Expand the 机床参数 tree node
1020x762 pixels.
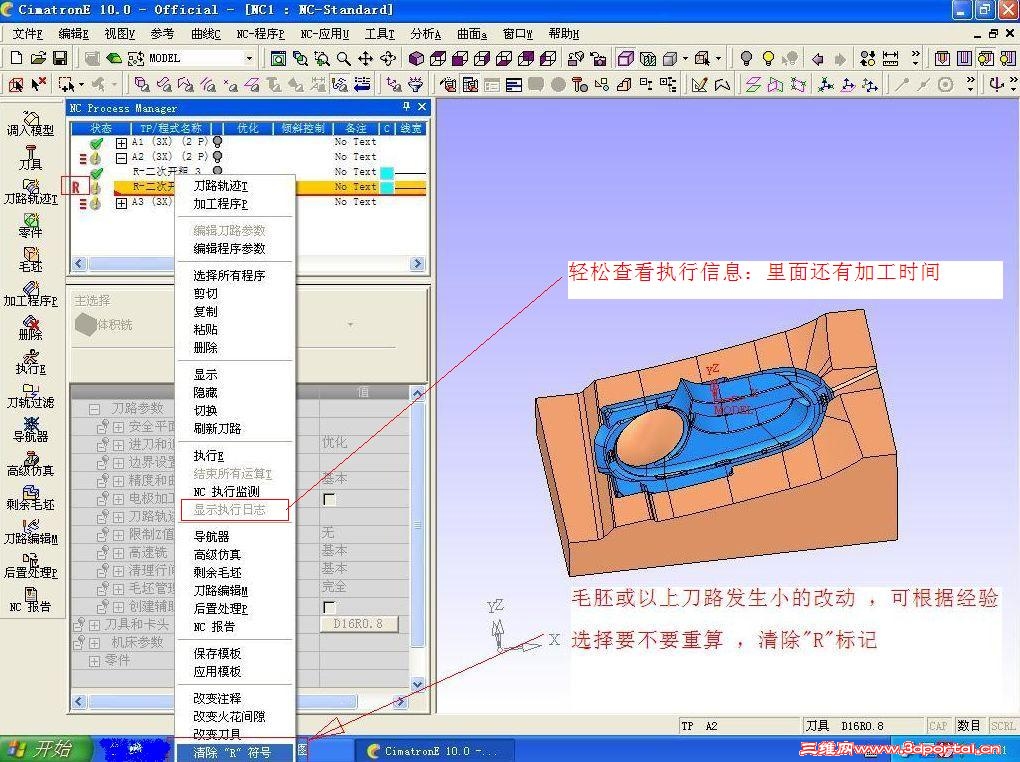click(x=94, y=643)
